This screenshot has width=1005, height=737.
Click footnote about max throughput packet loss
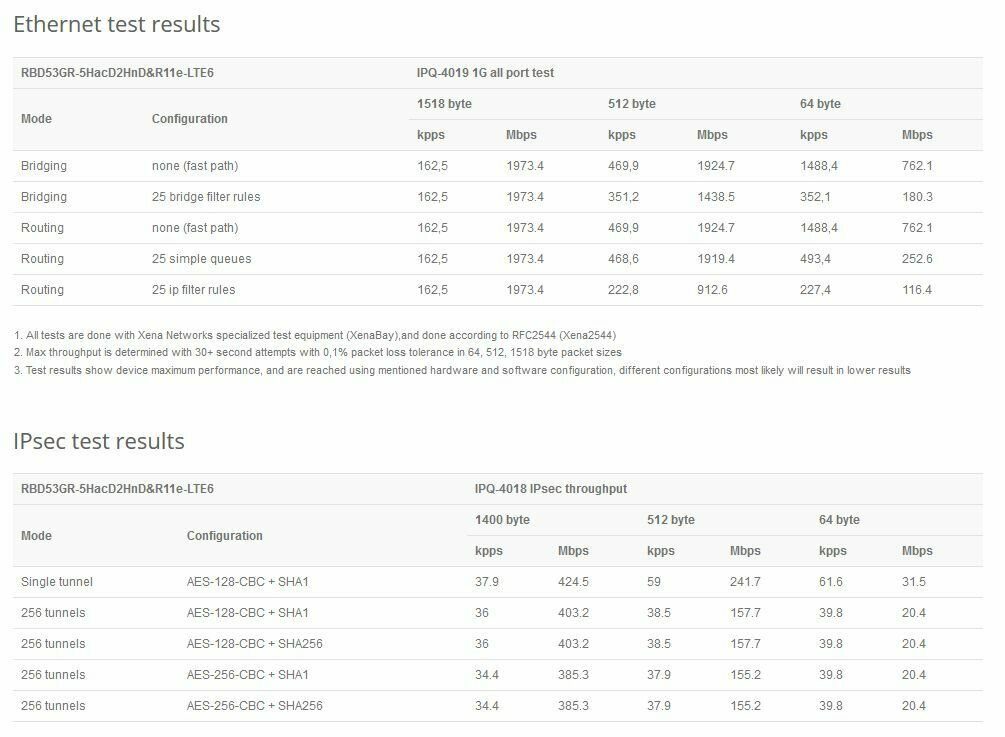point(318,352)
